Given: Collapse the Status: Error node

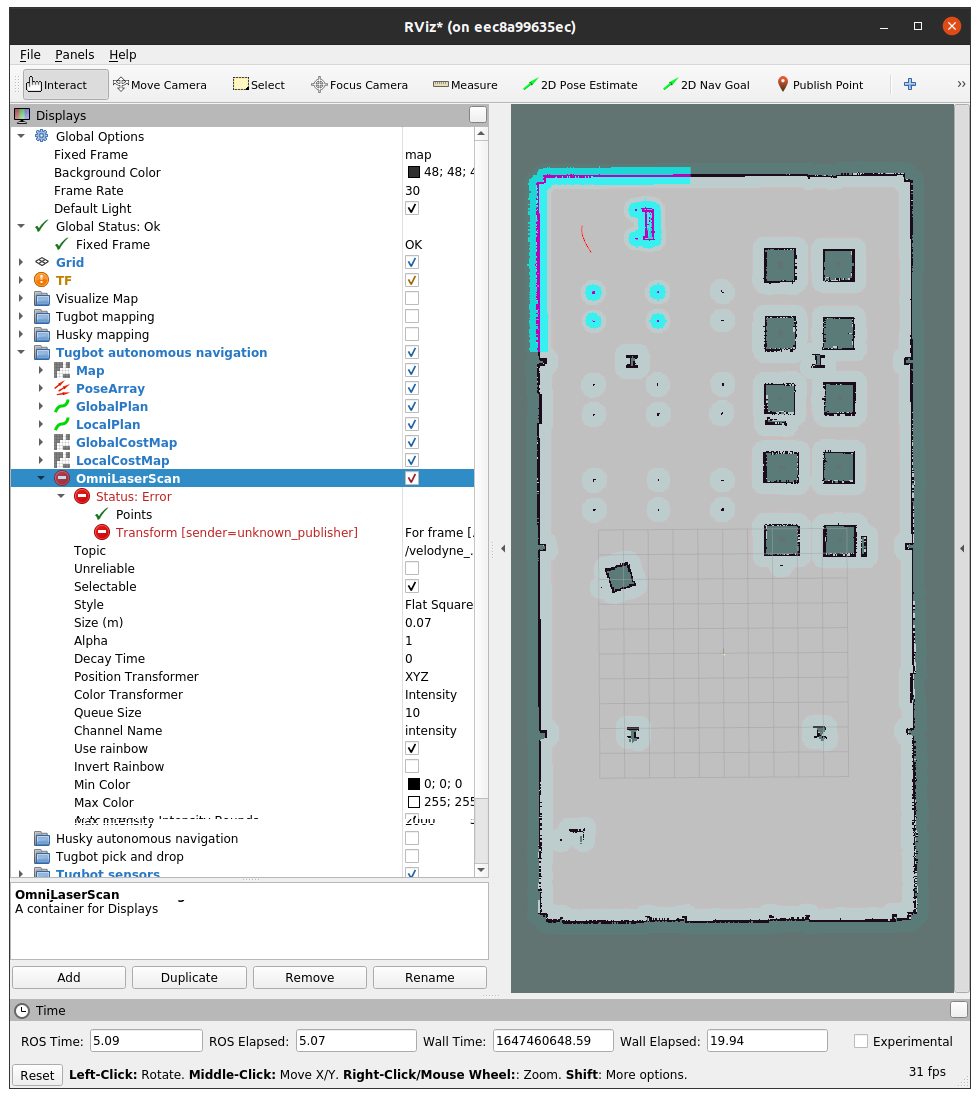Looking at the screenshot, I should click(61, 496).
